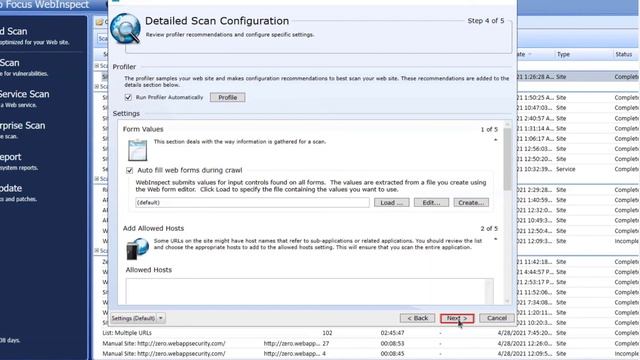Viewport: 640px width, 360px height.
Task: Click the wizard magnifier globe icon
Action: point(126,29)
